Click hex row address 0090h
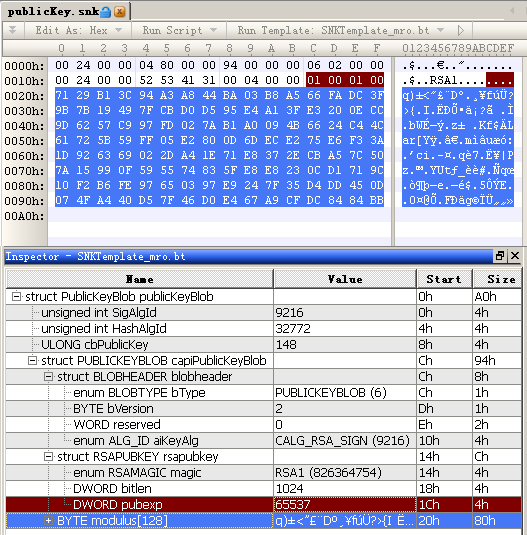This screenshot has height=535, width=527. [24, 201]
